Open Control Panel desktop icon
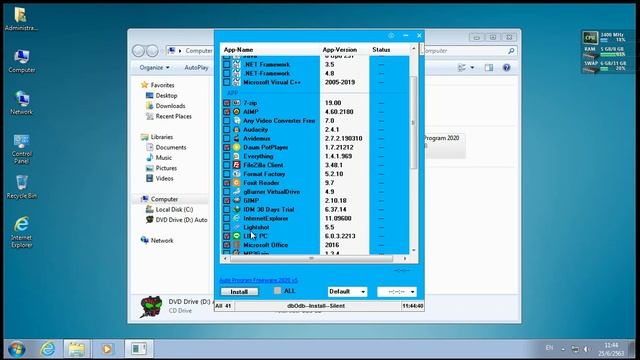Screen dimensions: 640x360 (22, 149)
